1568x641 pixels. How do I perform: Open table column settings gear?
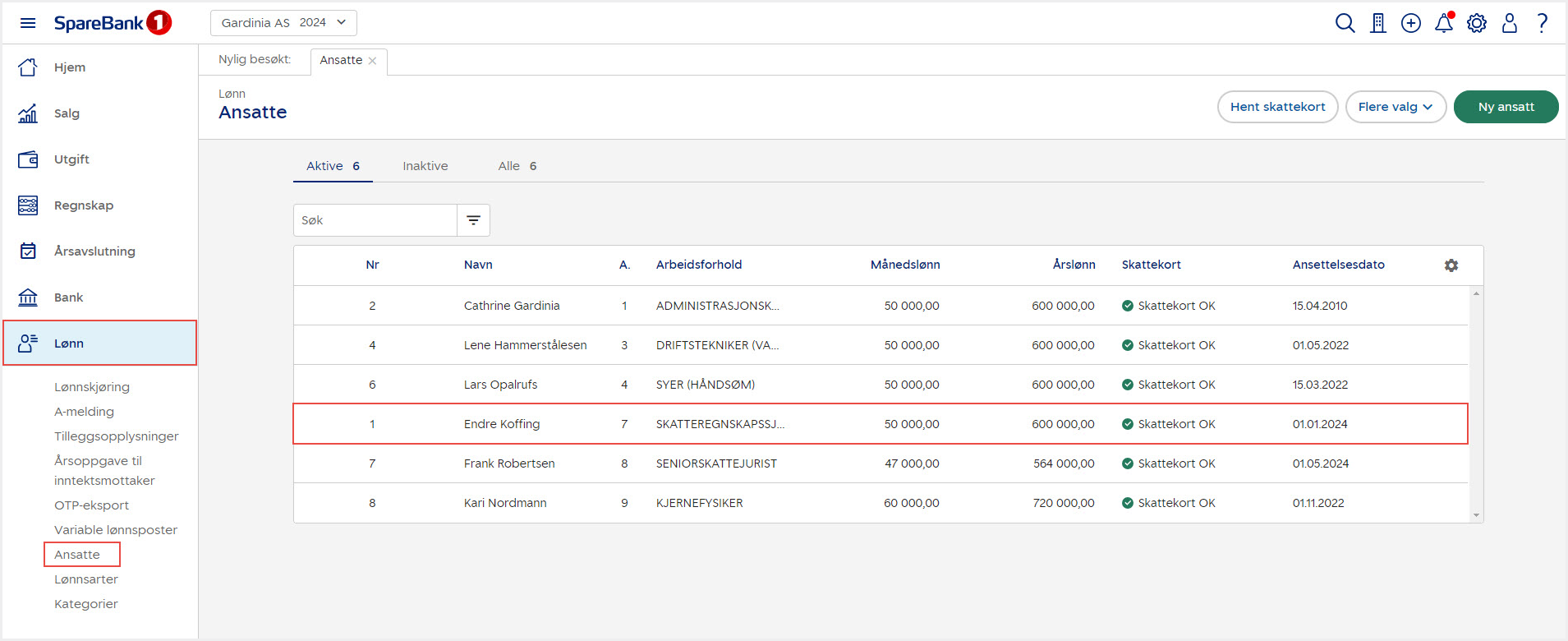(1451, 265)
